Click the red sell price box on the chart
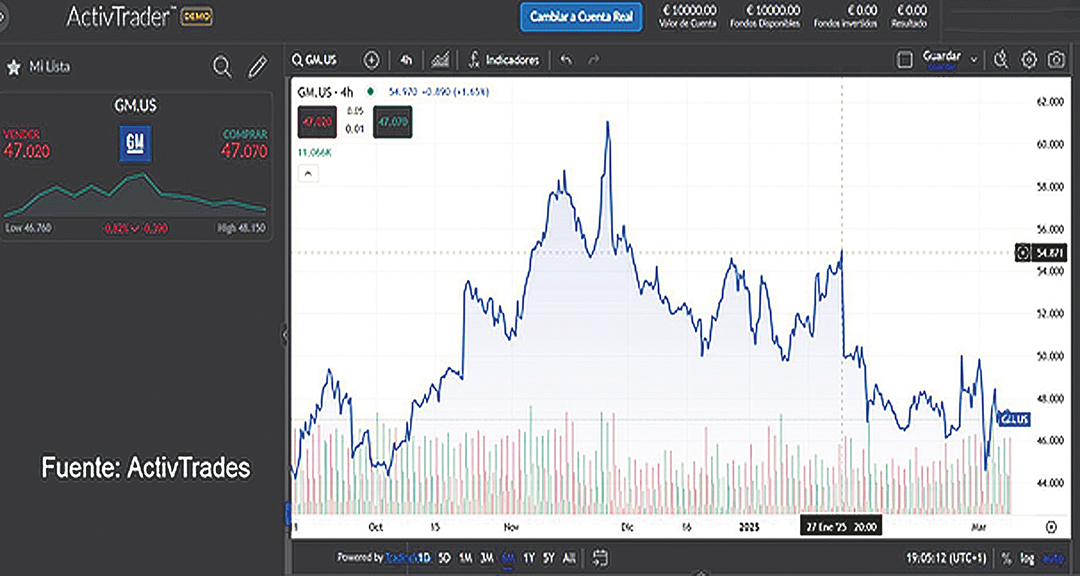1080x576 pixels. [x=317, y=122]
